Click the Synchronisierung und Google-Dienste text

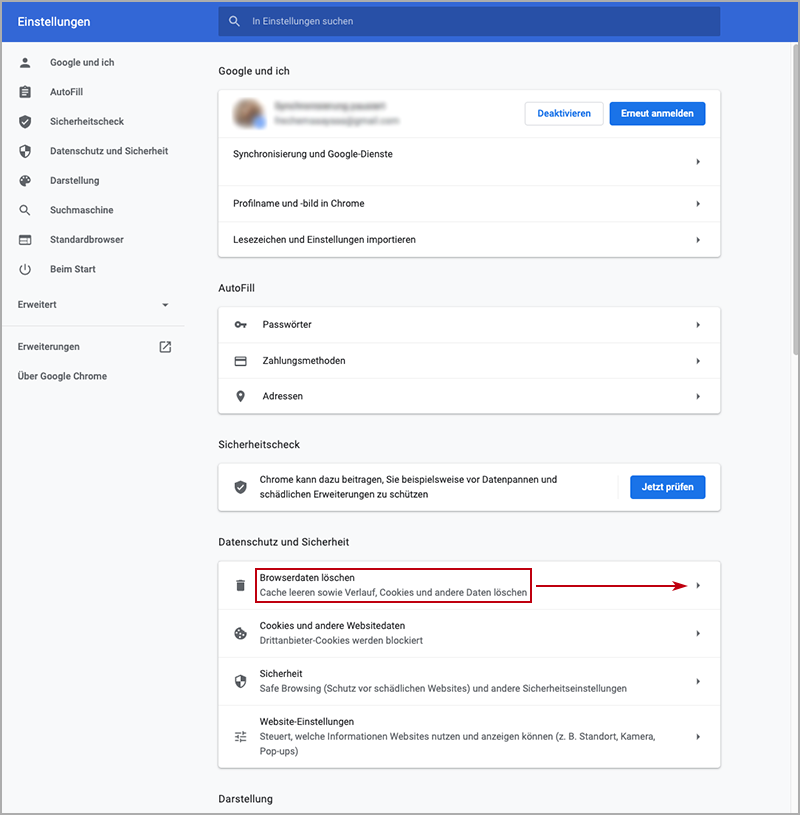tap(313, 154)
